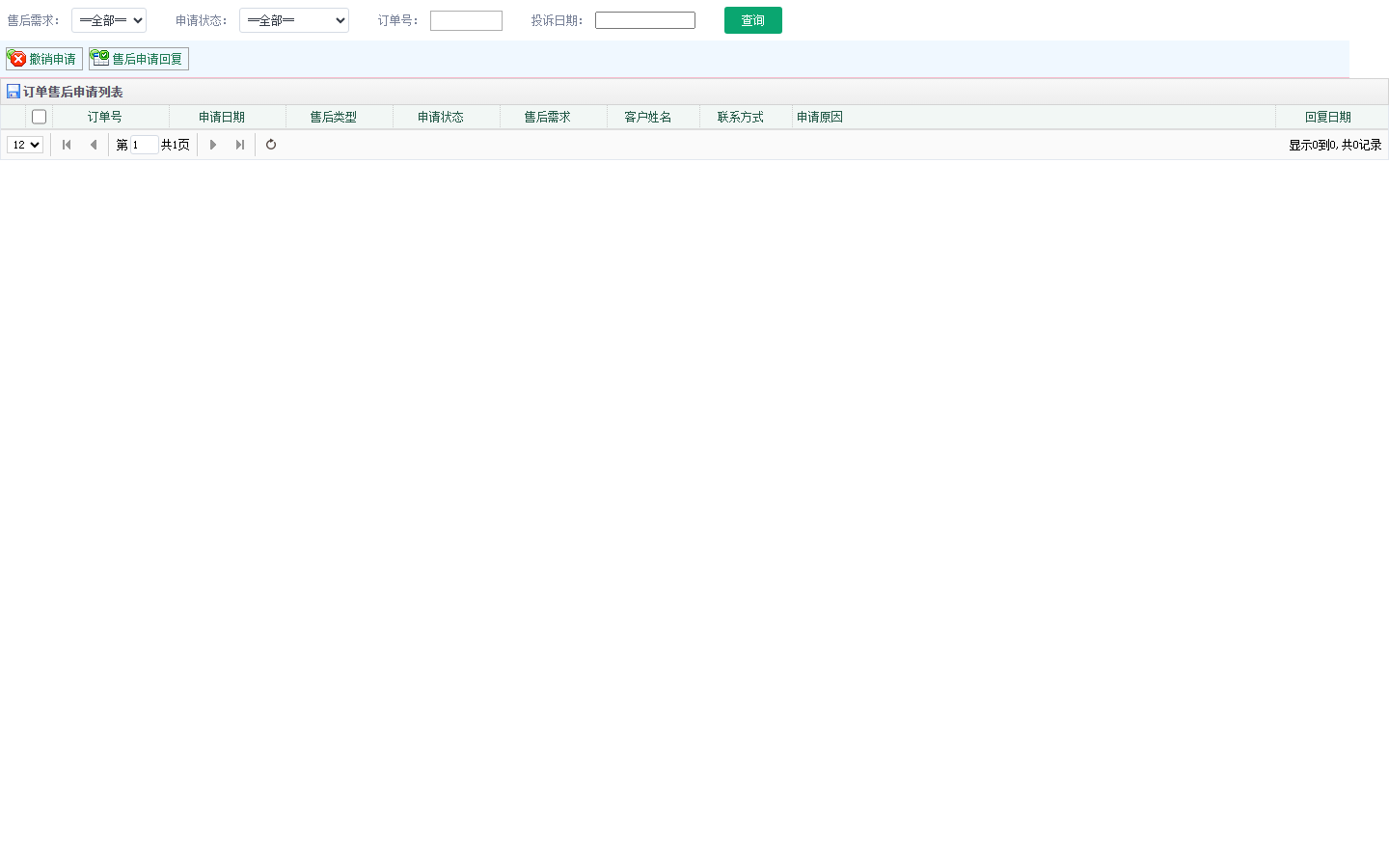Focus the 订单号 input field
Screen dimensions: 1389x868
click(x=466, y=20)
